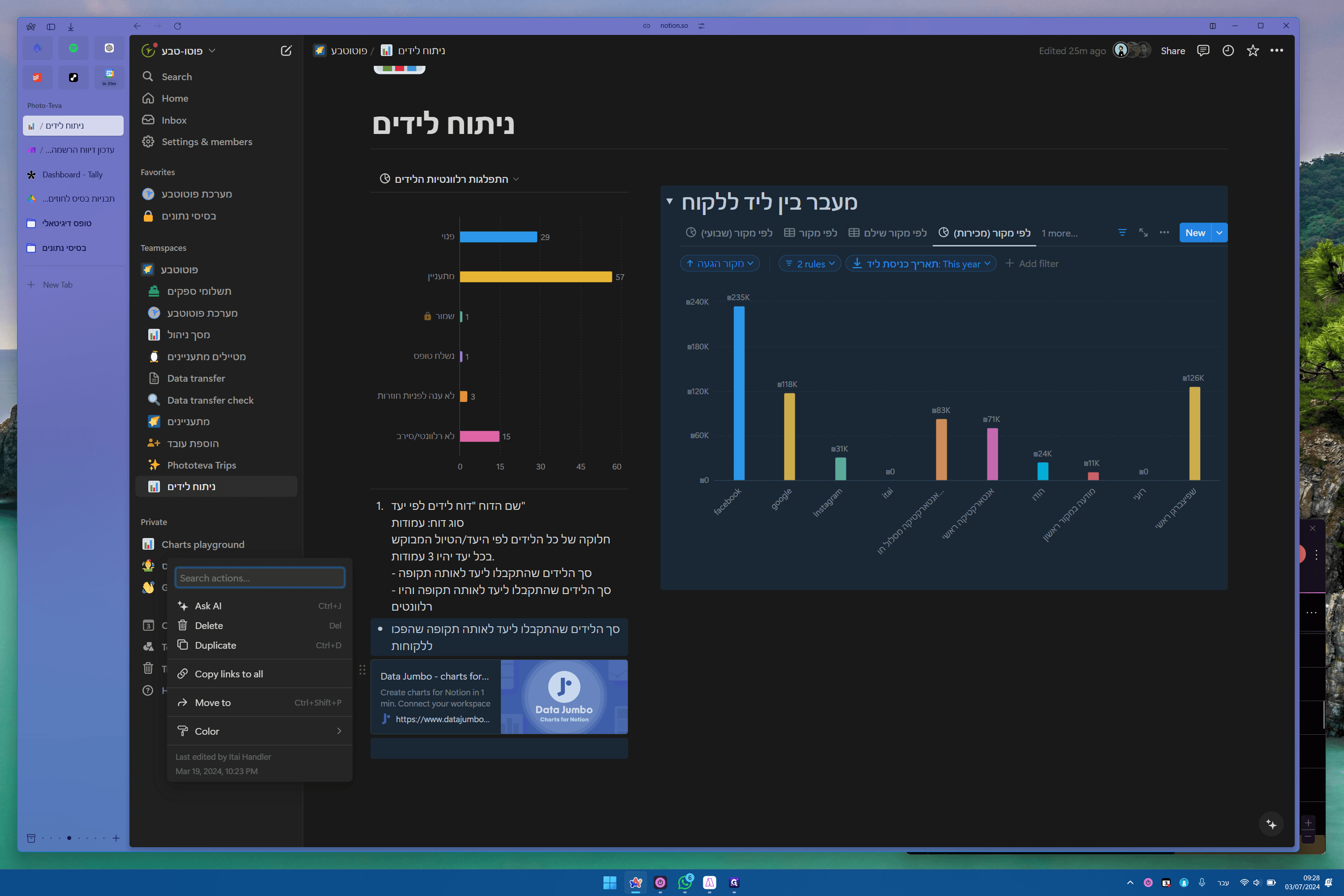
Task: Open the מקור הגעה sort dropdown
Action: click(x=719, y=263)
